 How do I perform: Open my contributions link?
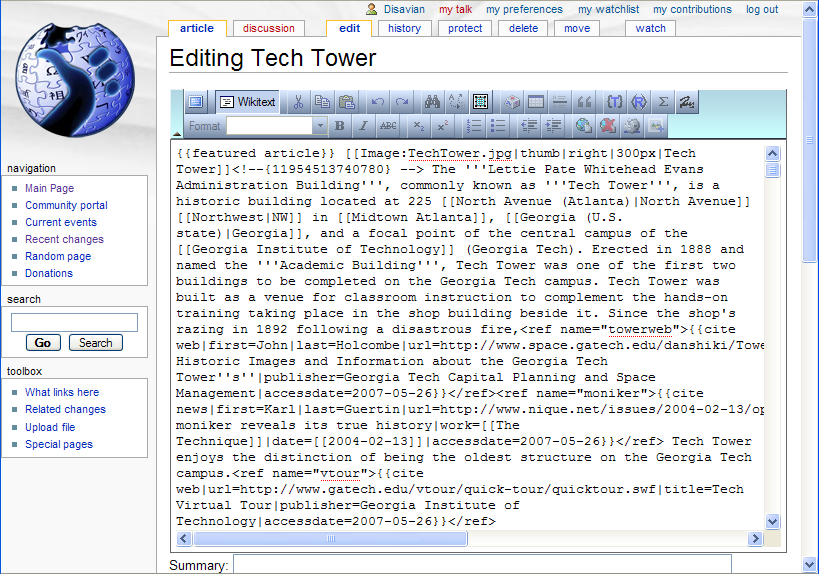[x=692, y=9]
